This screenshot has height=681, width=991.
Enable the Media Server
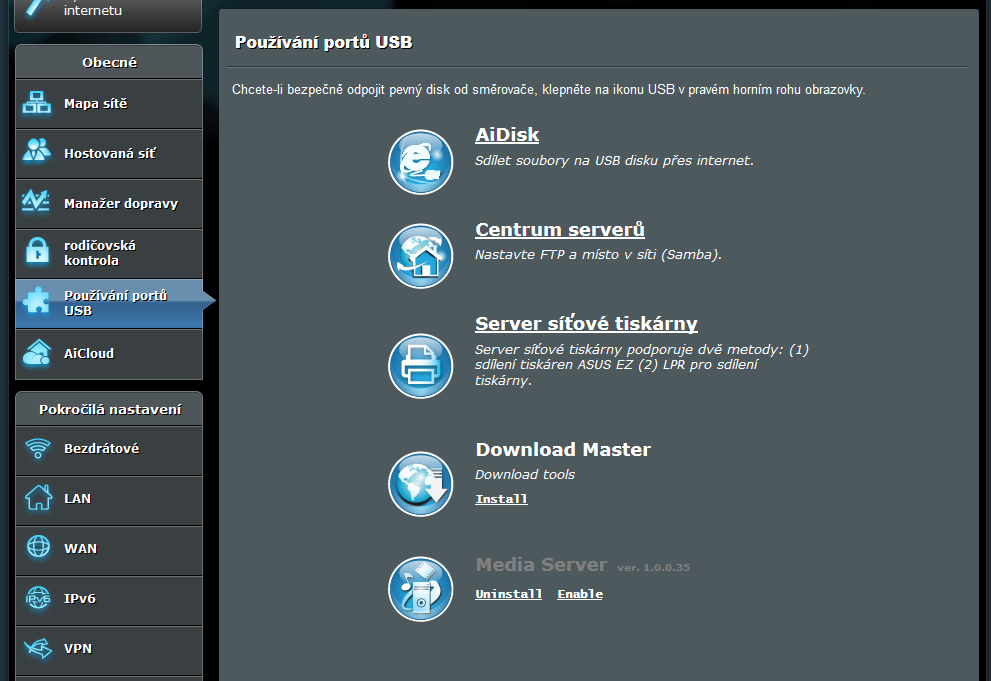(x=580, y=594)
